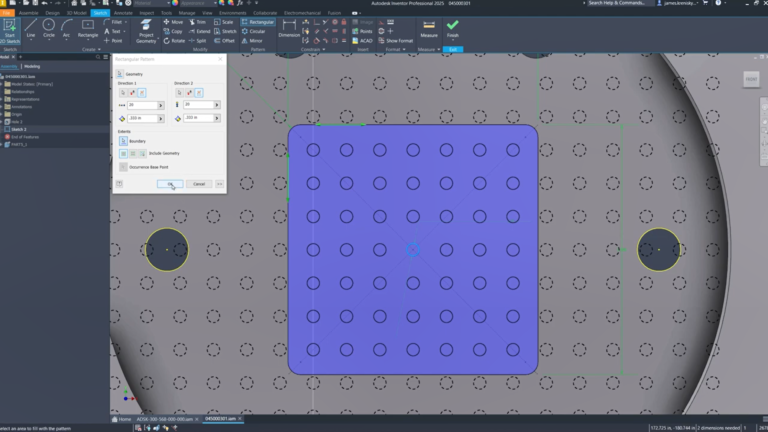Open the File tab

pos(6,13)
